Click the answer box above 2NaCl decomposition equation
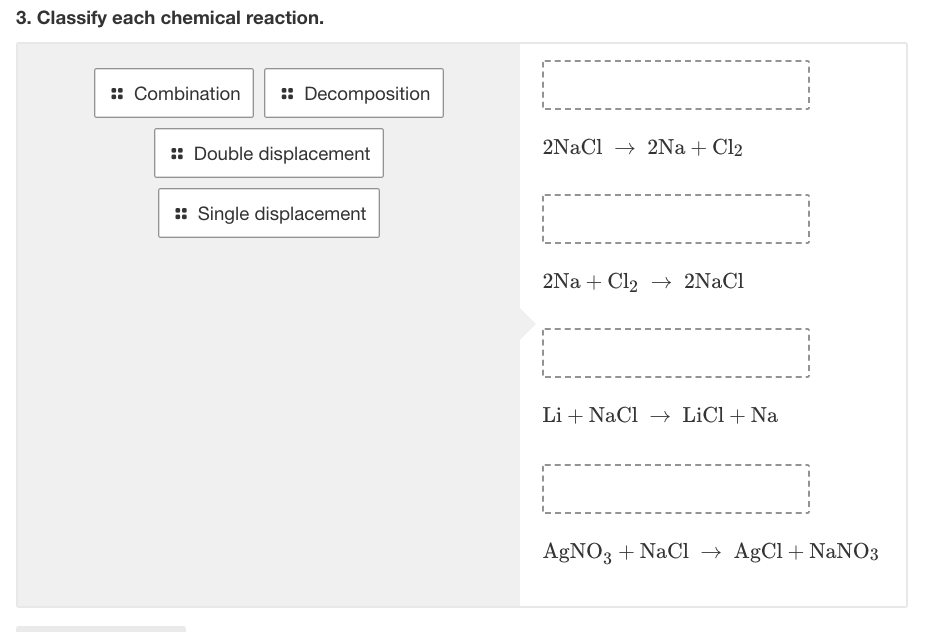Viewport: 946px width, 632px height. pyautogui.click(x=675, y=84)
